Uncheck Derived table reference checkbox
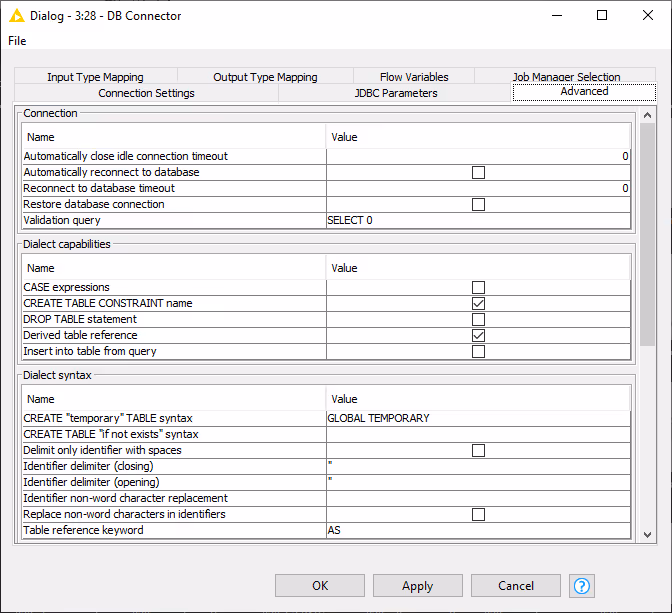 pyautogui.click(x=478, y=335)
